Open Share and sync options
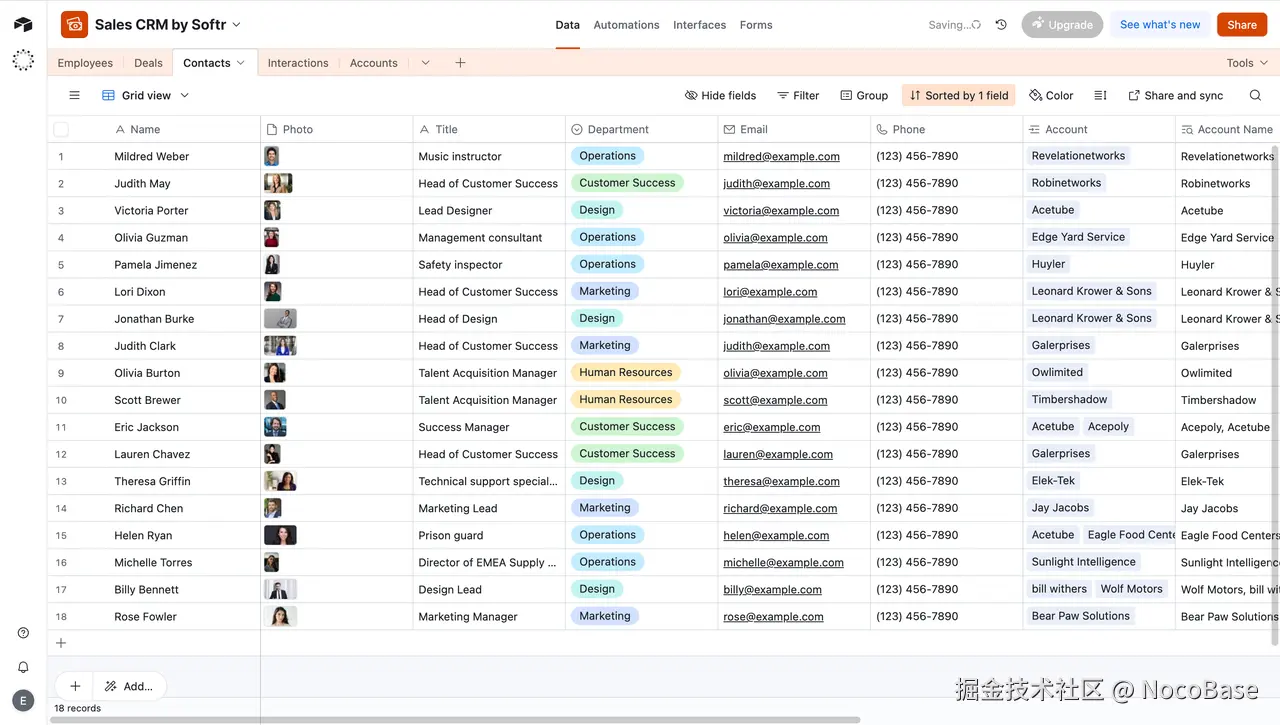Viewport: 1280px width, 725px height. [1175, 95]
